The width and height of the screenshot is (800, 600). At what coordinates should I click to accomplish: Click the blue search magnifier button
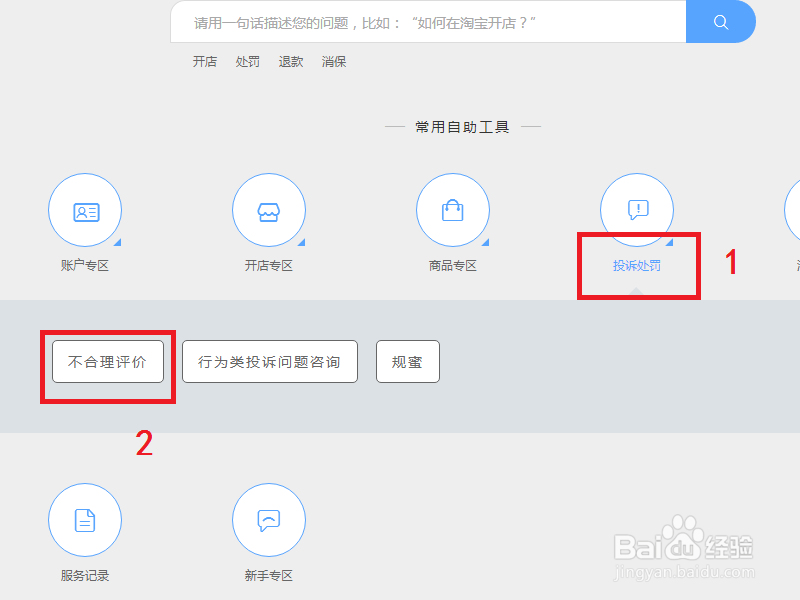point(720,22)
